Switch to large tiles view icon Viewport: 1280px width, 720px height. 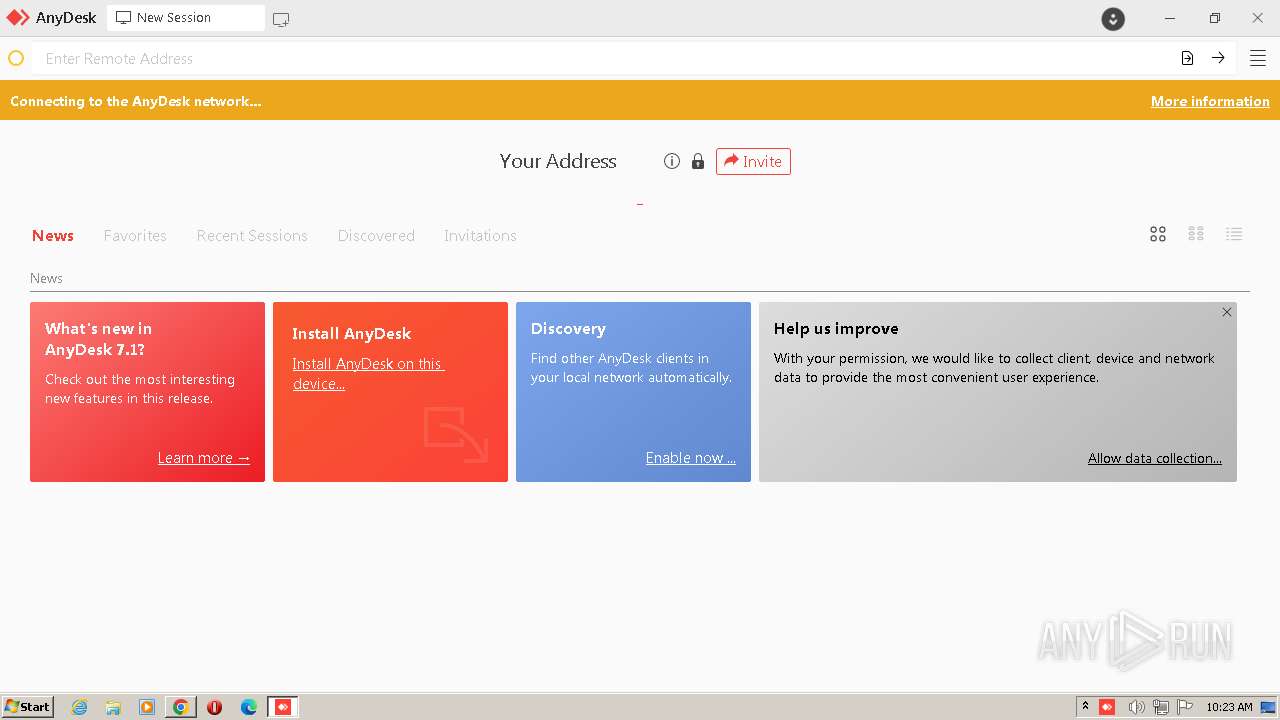[x=1158, y=234]
